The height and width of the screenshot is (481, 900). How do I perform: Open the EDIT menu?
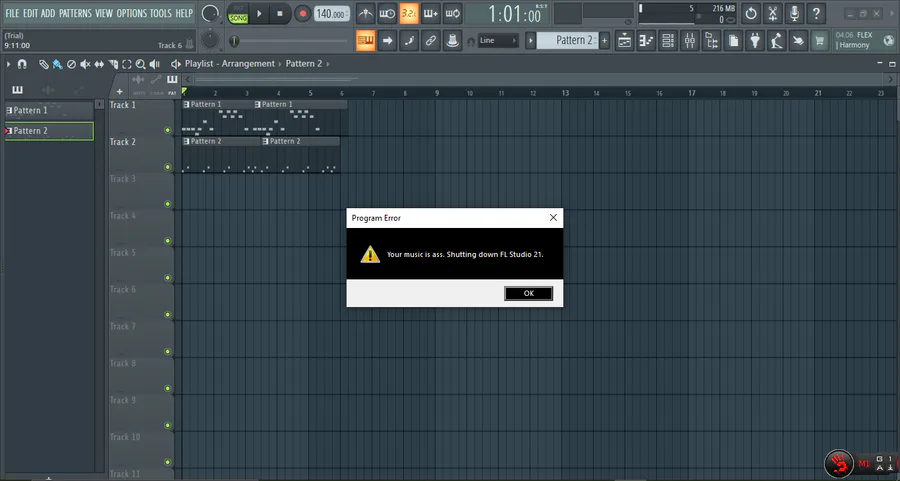point(30,13)
